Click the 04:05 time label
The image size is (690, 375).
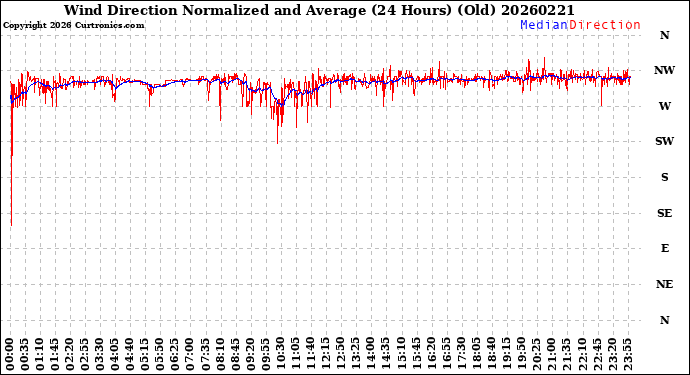[x=115, y=354]
